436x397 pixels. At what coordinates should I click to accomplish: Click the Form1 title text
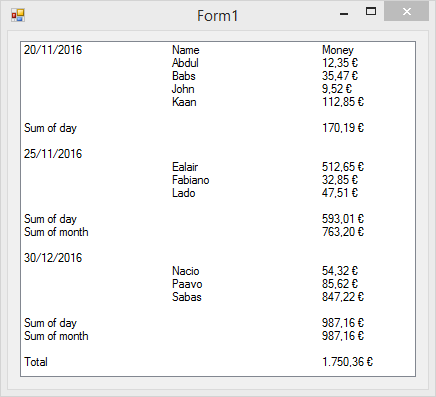click(217, 16)
